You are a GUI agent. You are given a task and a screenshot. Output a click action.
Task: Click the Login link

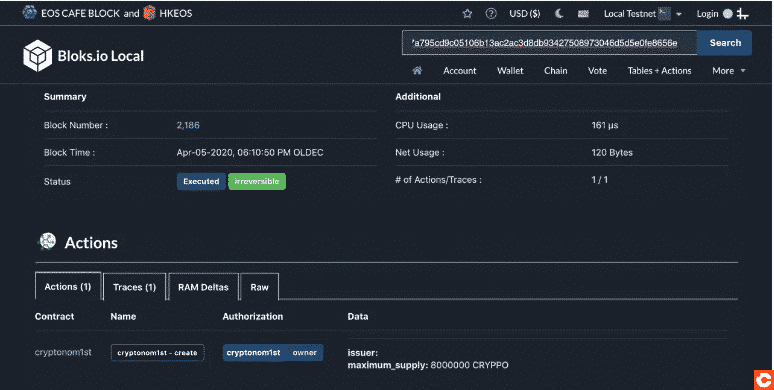tap(707, 14)
